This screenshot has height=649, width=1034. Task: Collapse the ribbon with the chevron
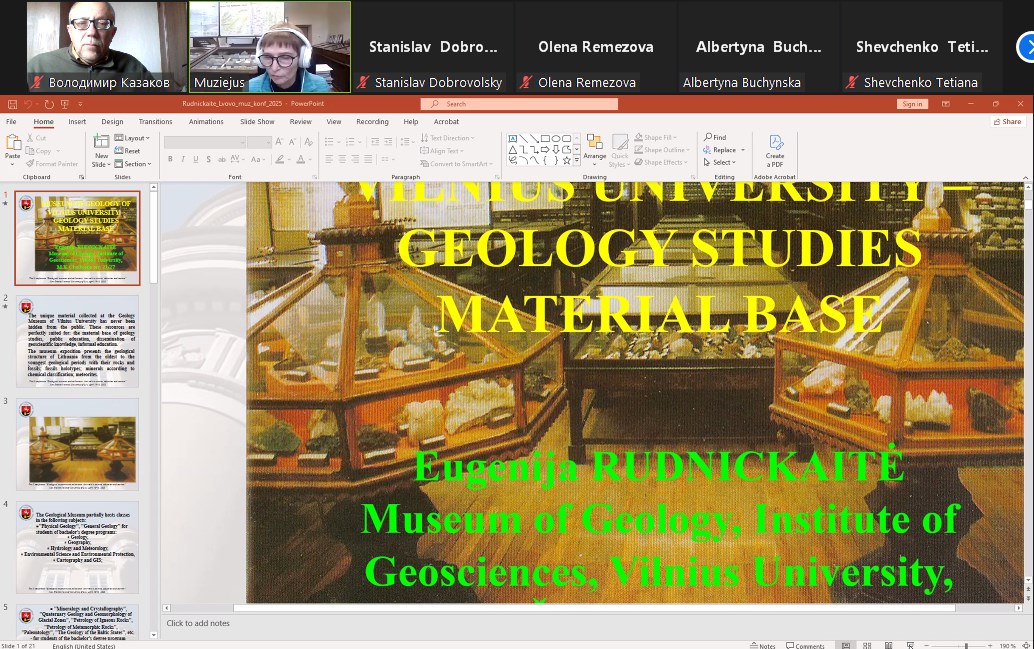click(x=1025, y=177)
